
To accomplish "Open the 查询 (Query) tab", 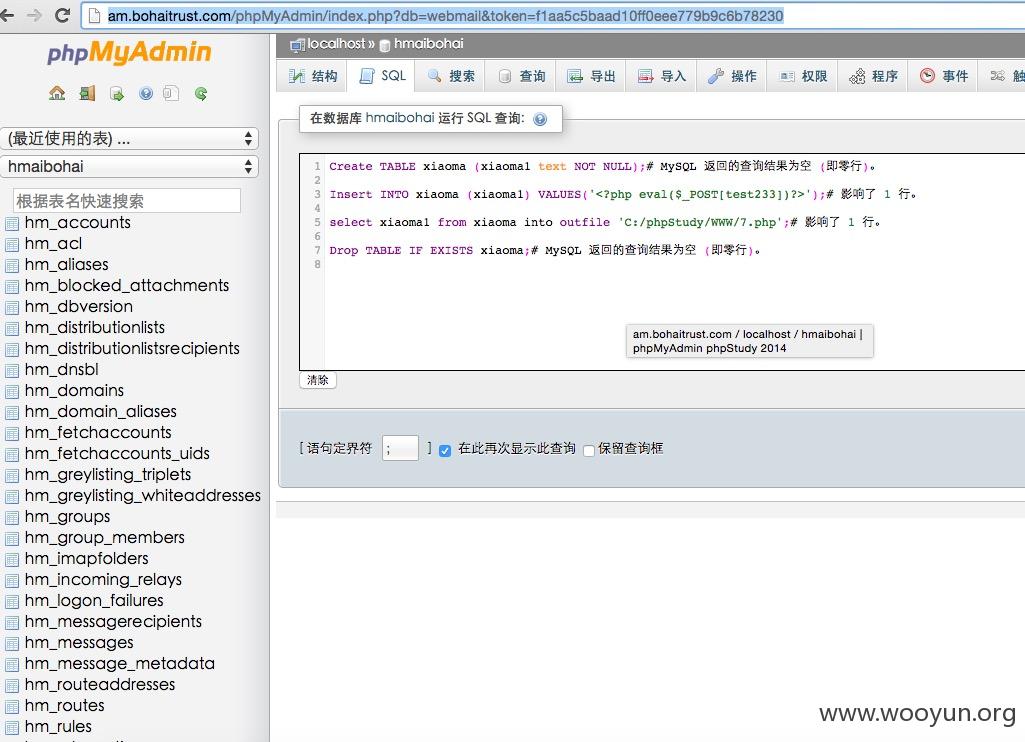I will (x=522, y=76).
